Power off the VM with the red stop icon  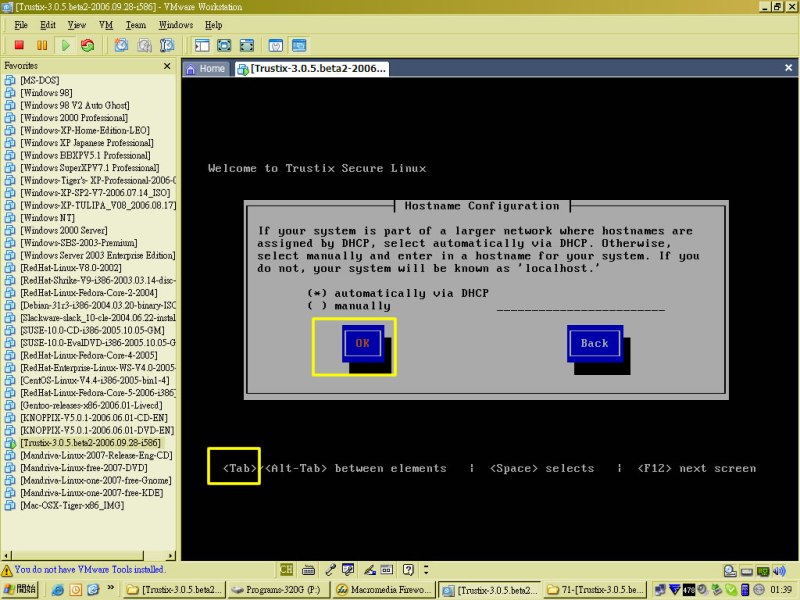[x=19, y=45]
